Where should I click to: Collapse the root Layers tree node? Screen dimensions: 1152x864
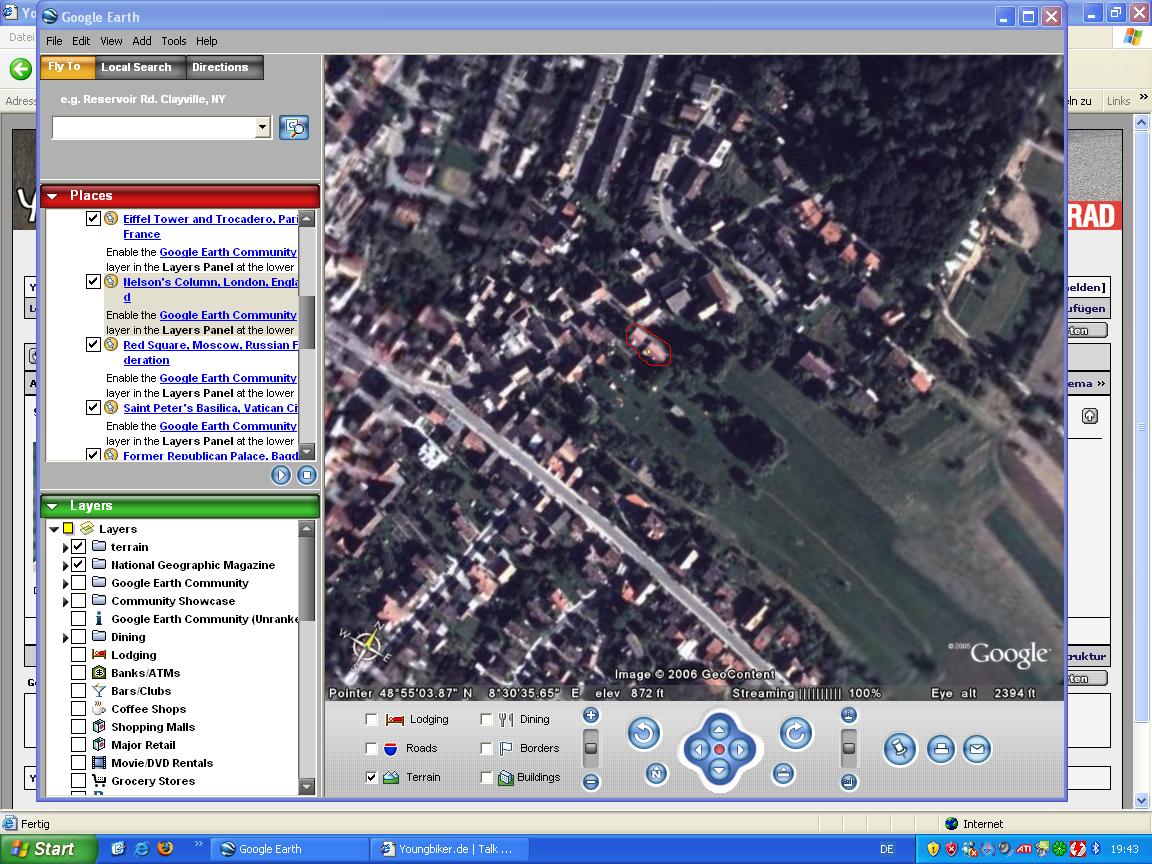[54, 529]
